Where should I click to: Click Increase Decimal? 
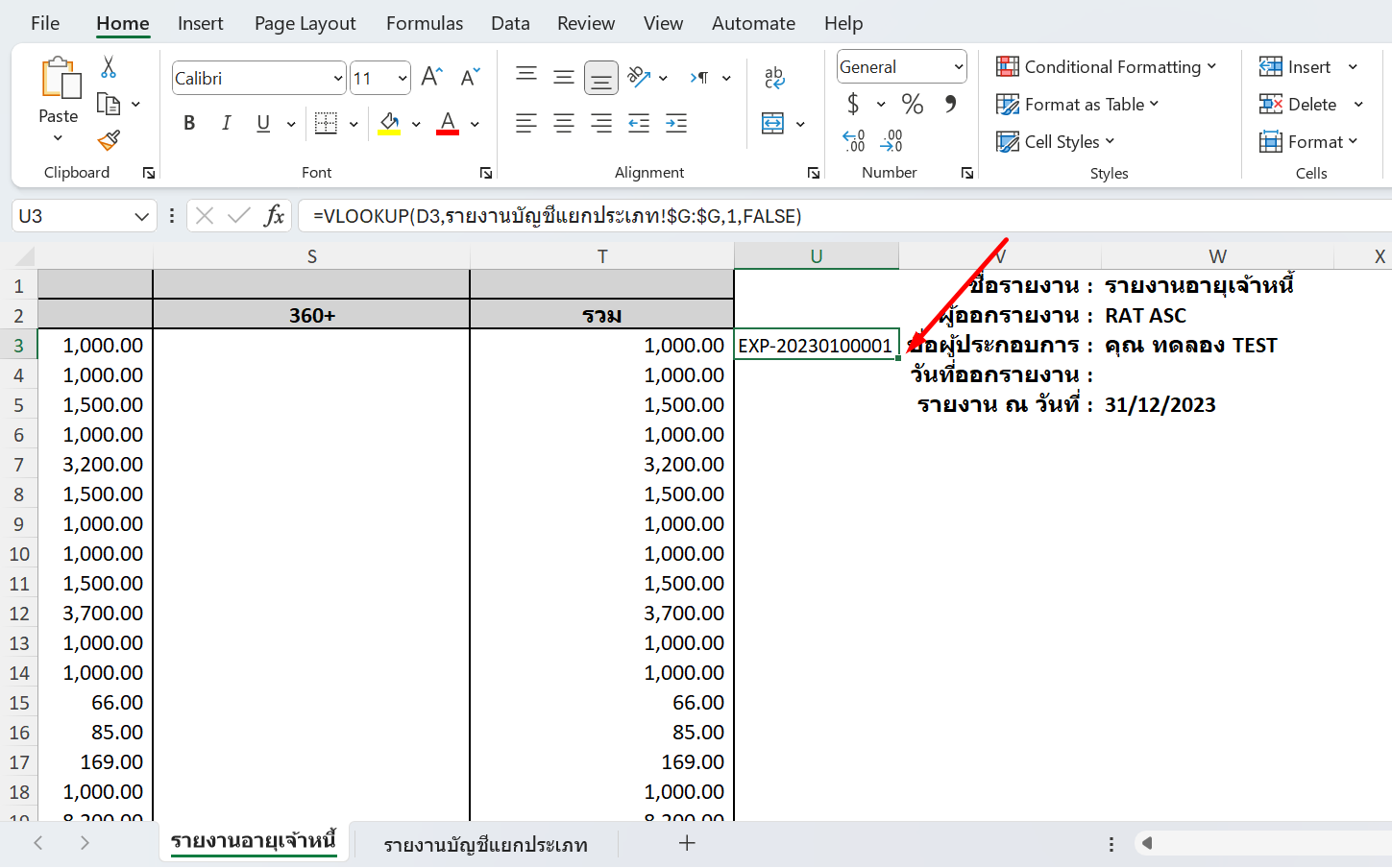(854, 141)
